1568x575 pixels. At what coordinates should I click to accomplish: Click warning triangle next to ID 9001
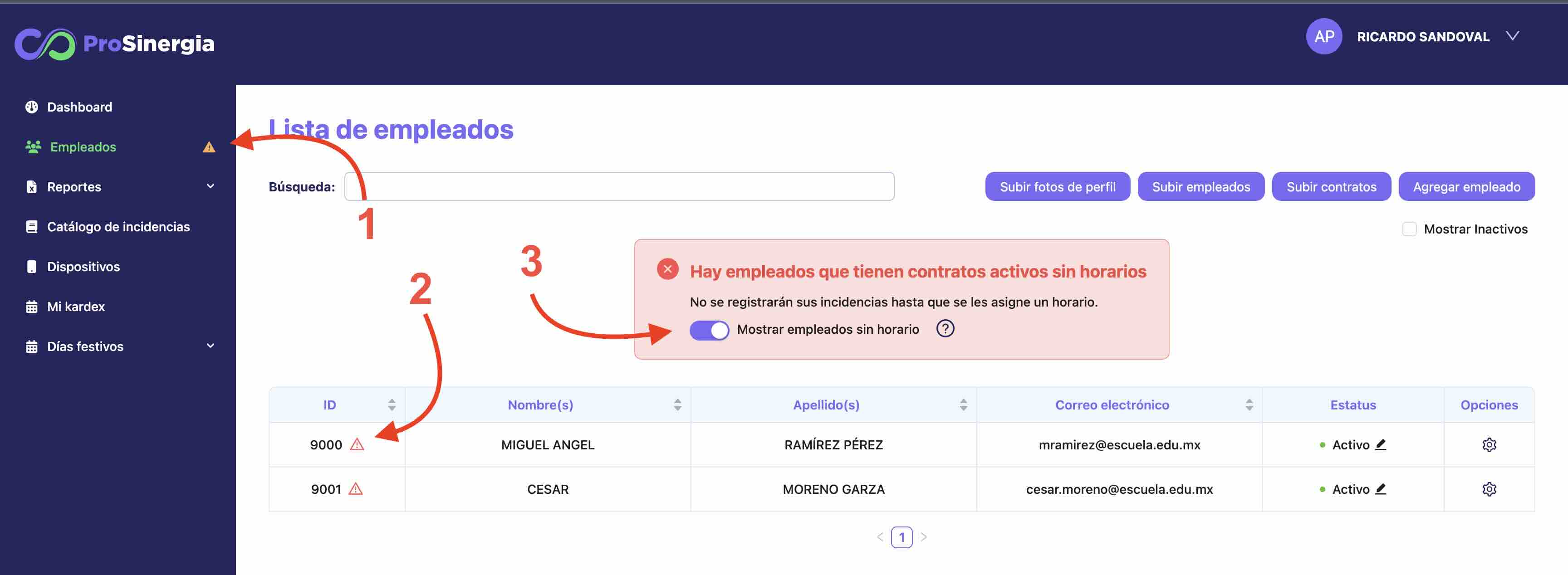coord(356,488)
